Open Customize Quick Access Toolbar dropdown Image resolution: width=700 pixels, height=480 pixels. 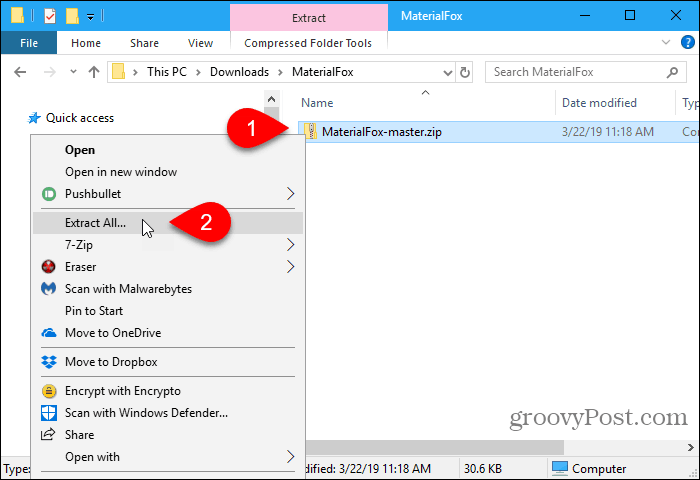(x=90, y=17)
